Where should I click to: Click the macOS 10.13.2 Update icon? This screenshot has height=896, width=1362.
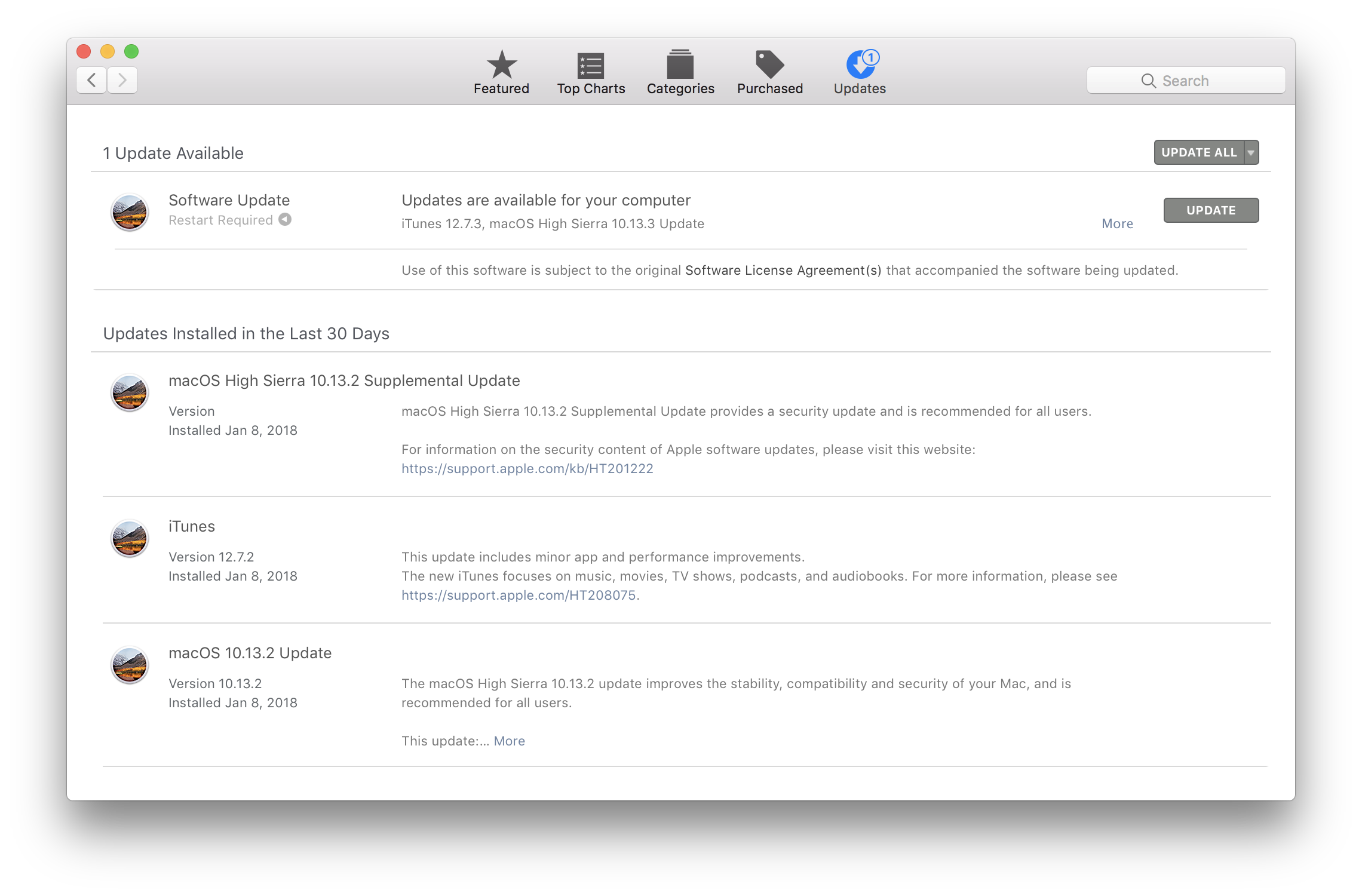point(130,665)
